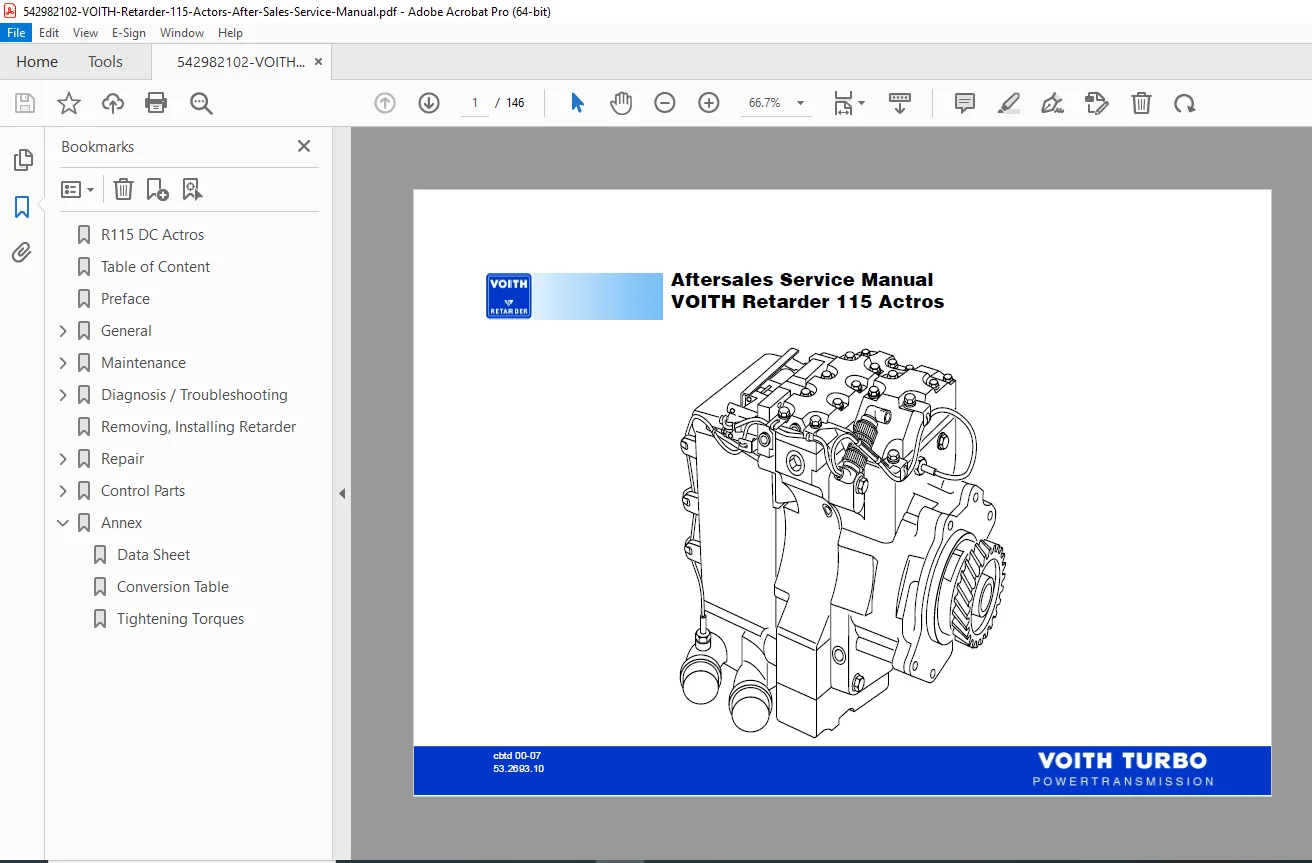Open the Tightening Torques bookmark
This screenshot has height=863, width=1312.
(180, 619)
